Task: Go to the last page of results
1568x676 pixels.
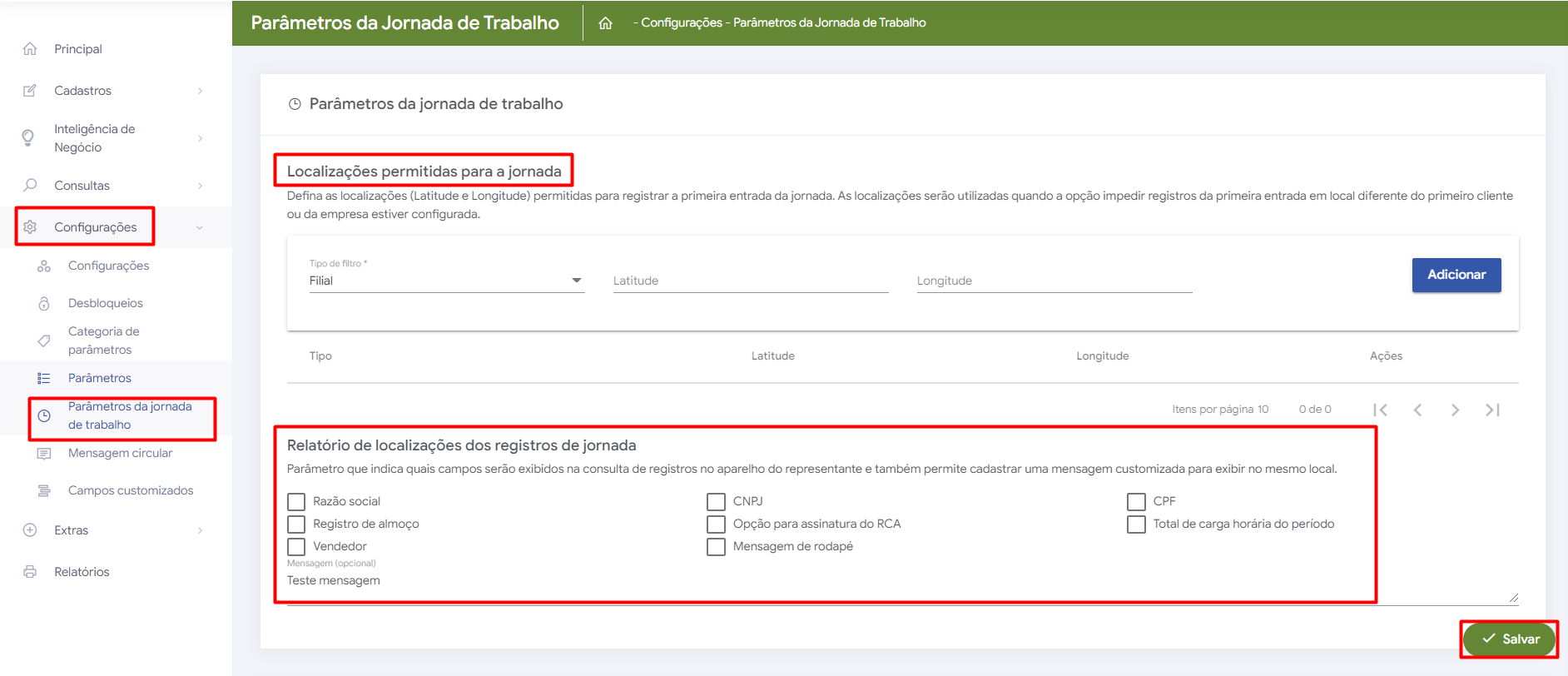Action: [x=1492, y=410]
